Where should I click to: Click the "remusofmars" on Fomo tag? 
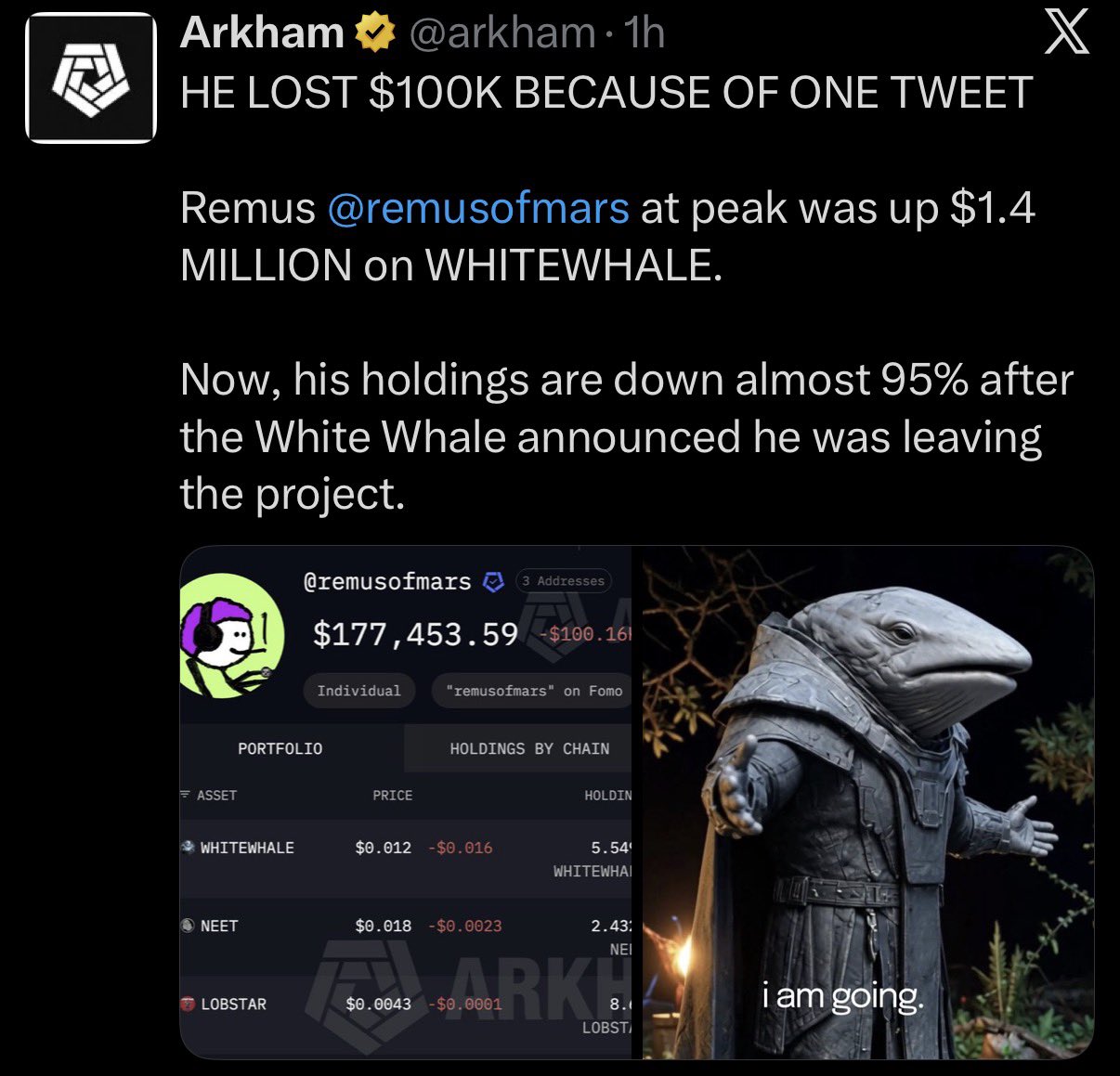(533, 691)
